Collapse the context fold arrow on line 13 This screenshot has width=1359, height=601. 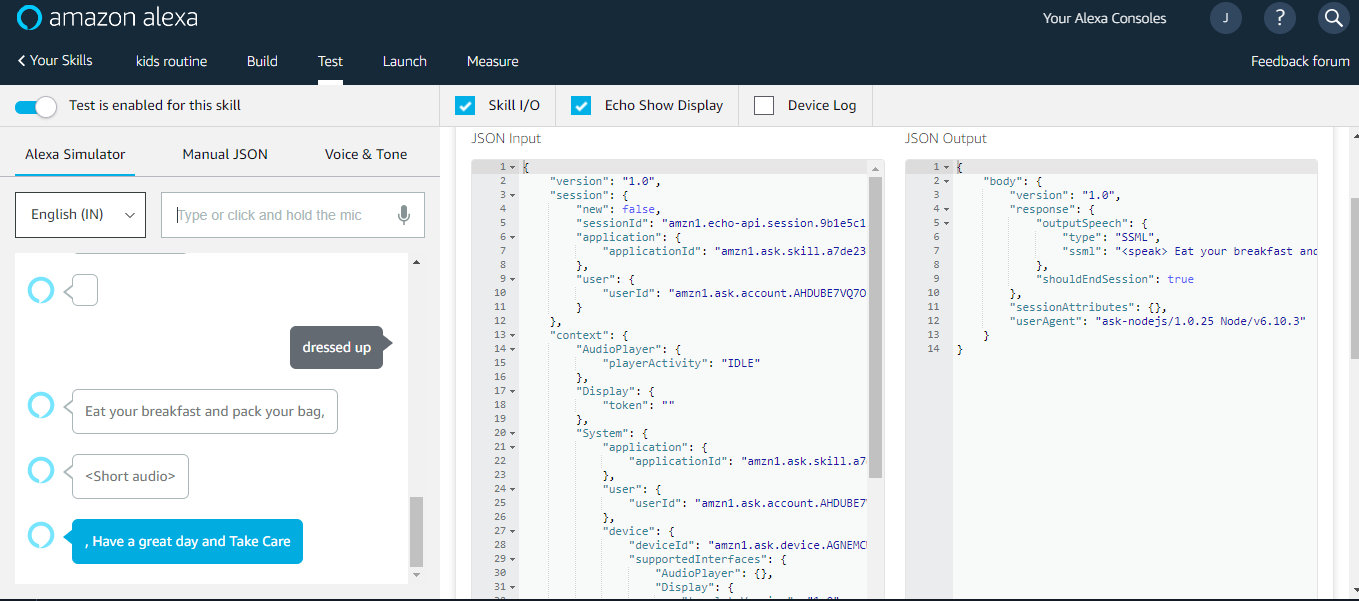click(x=512, y=335)
